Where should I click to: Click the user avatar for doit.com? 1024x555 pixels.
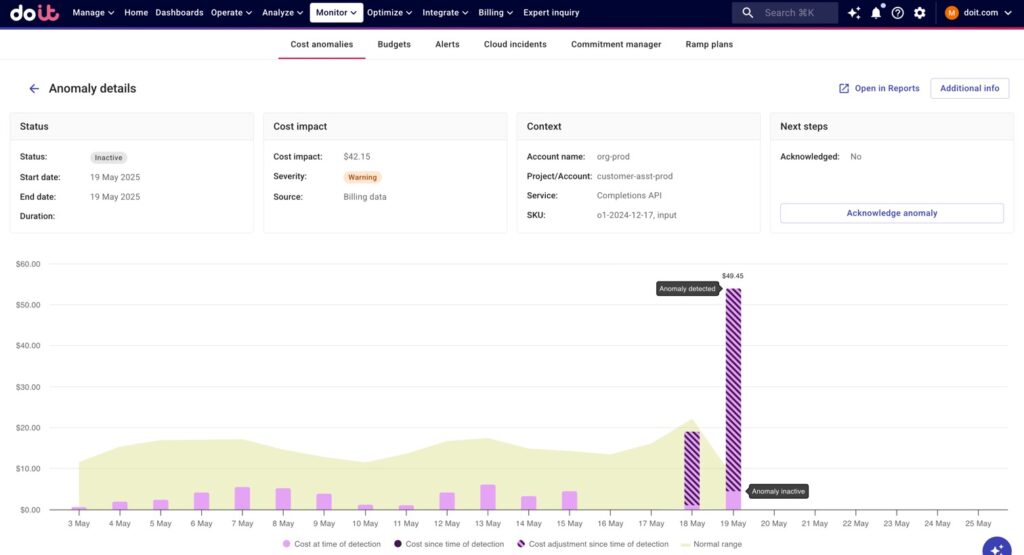(951, 13)
